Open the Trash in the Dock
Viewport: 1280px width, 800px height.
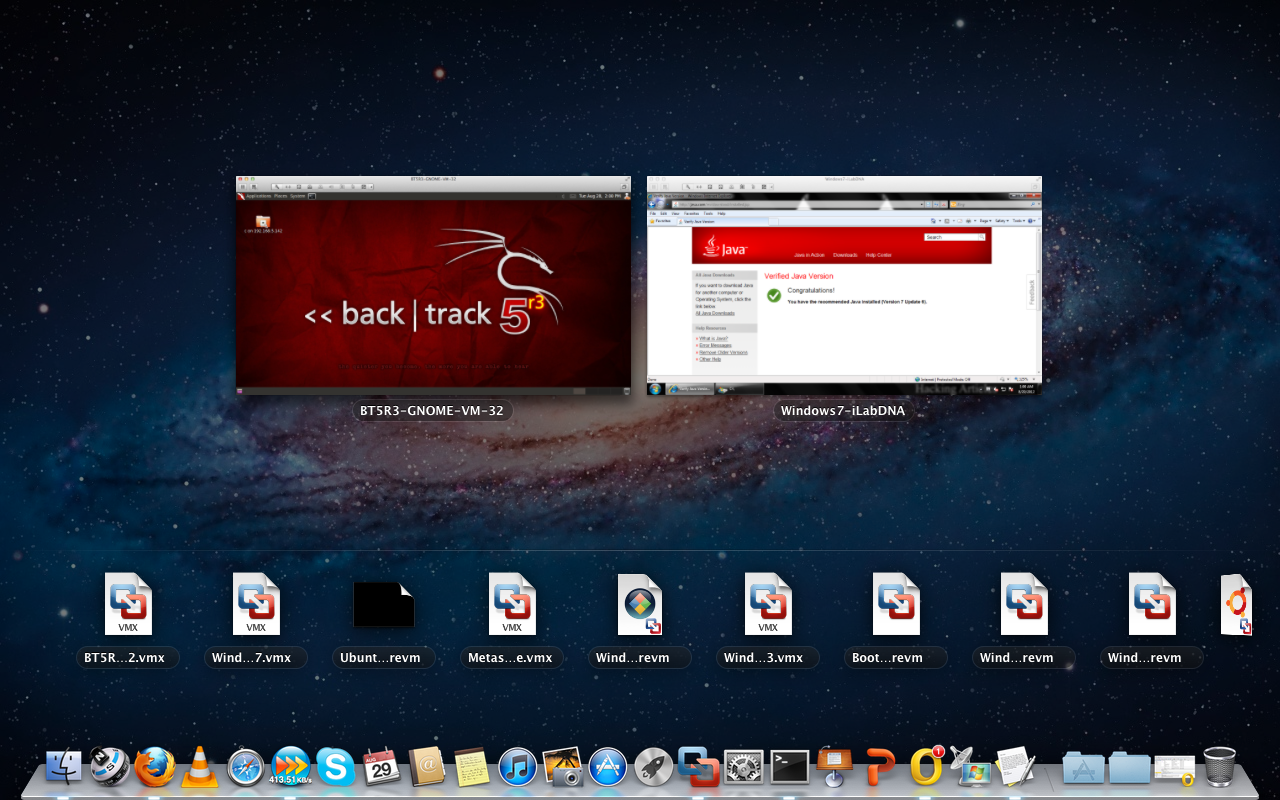(x=1220, y=768)
